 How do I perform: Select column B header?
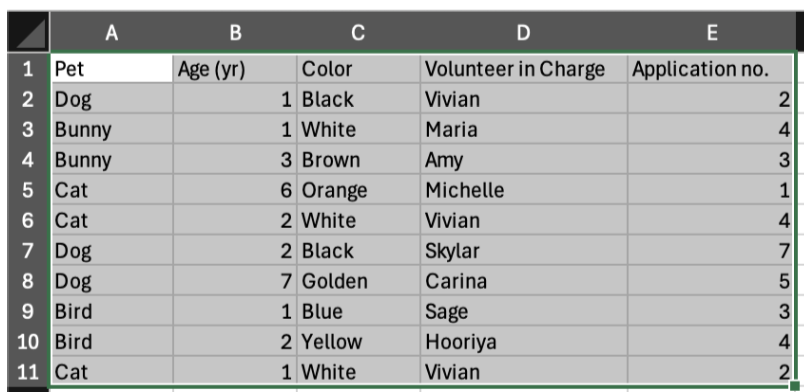(235, 33)
